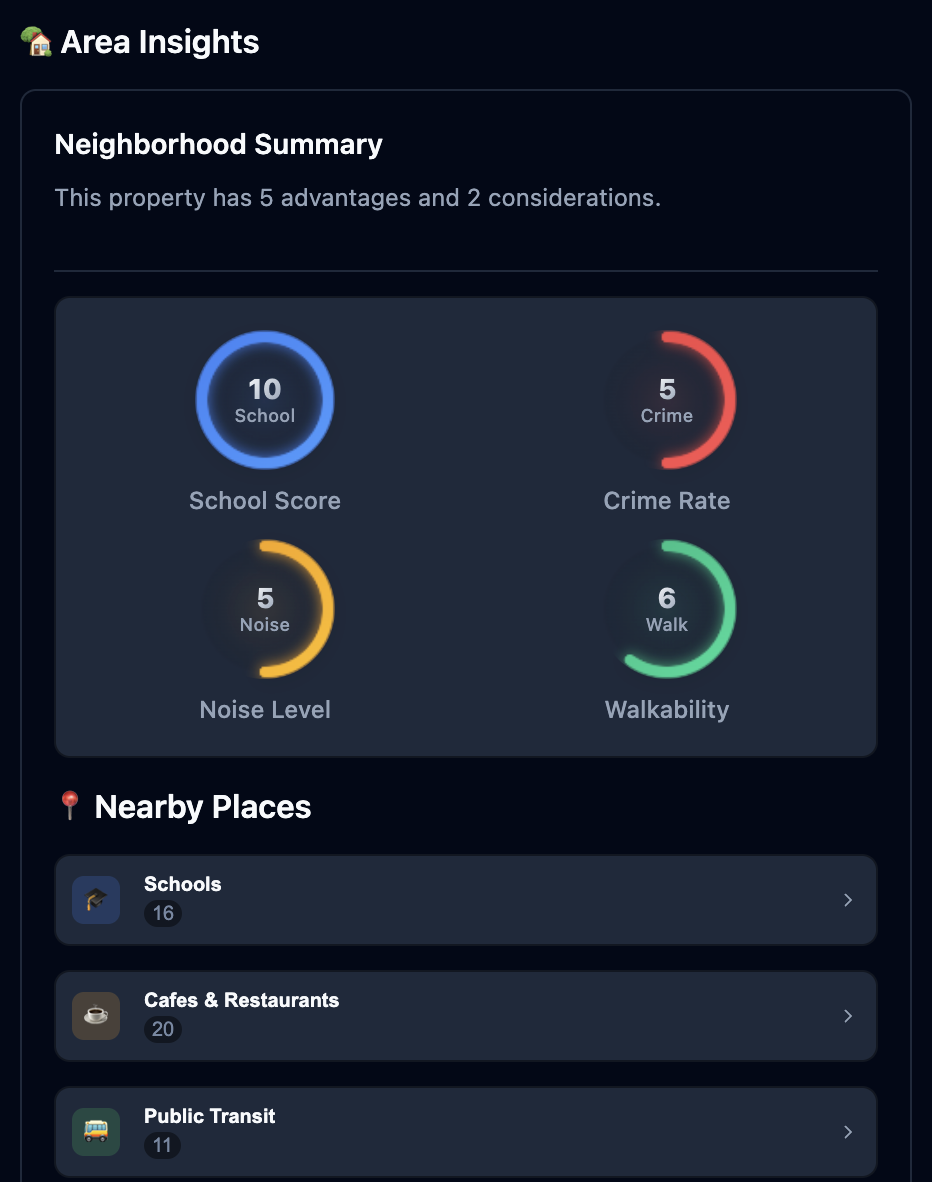Click the red Crime Rate gauge
The image size is (932, 1182).
[667, 400]
